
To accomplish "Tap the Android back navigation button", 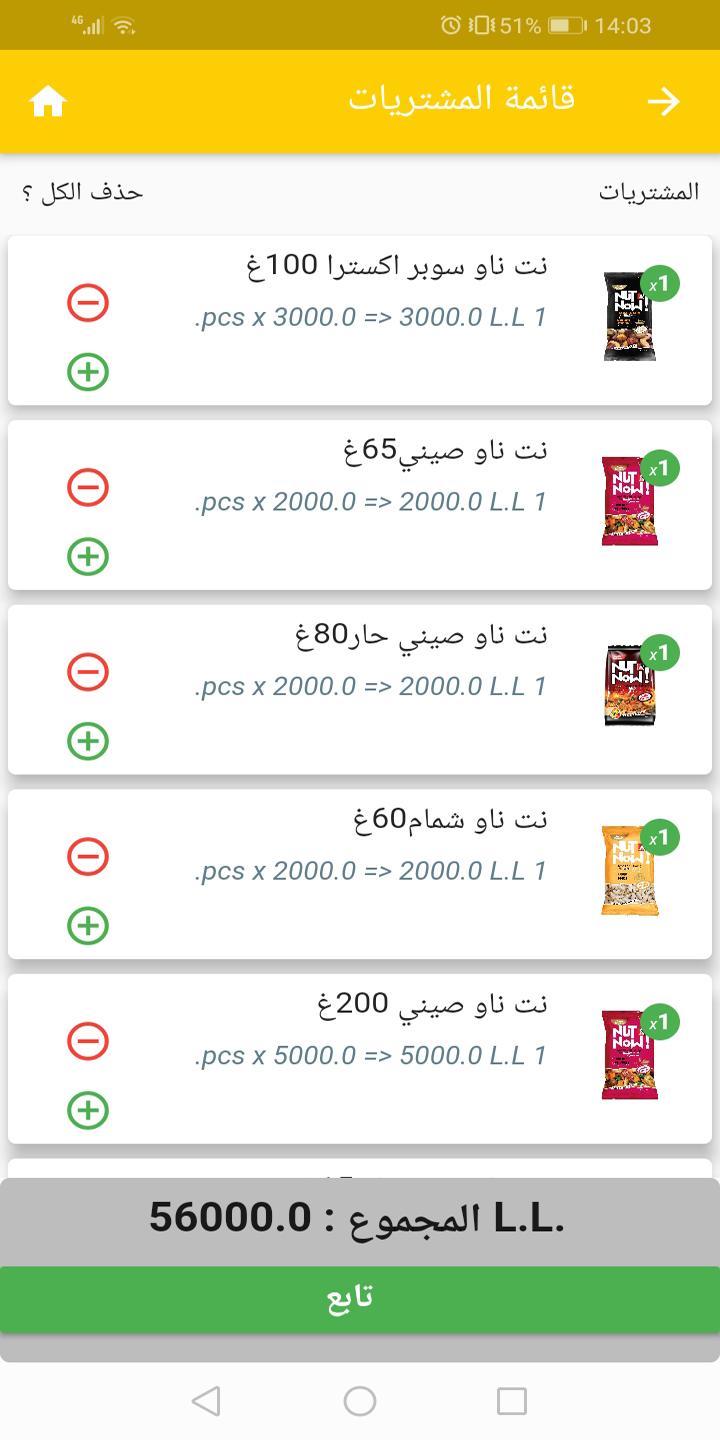I will tap(206, 1401).
